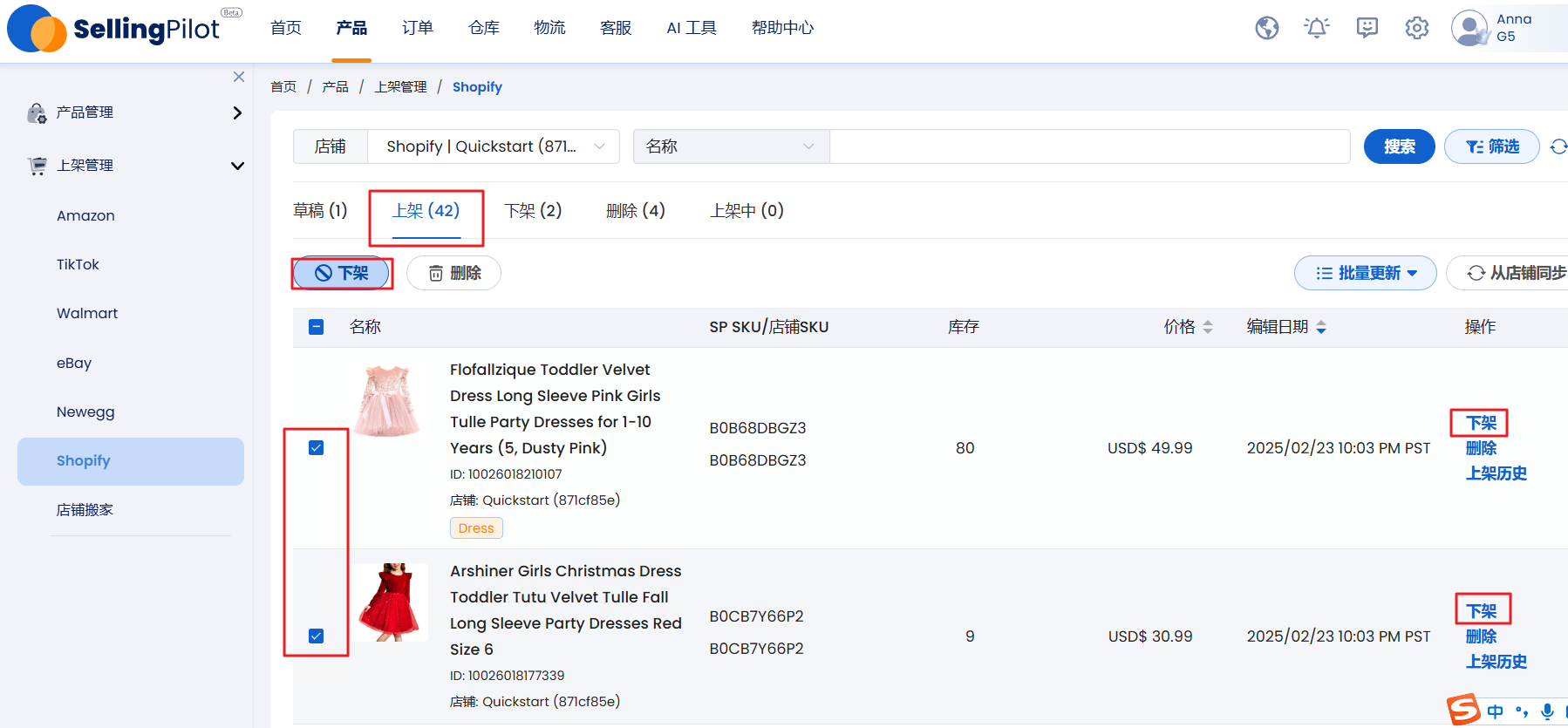Click the search text input field
The image size is (1568, 728).
(1088, 146)
